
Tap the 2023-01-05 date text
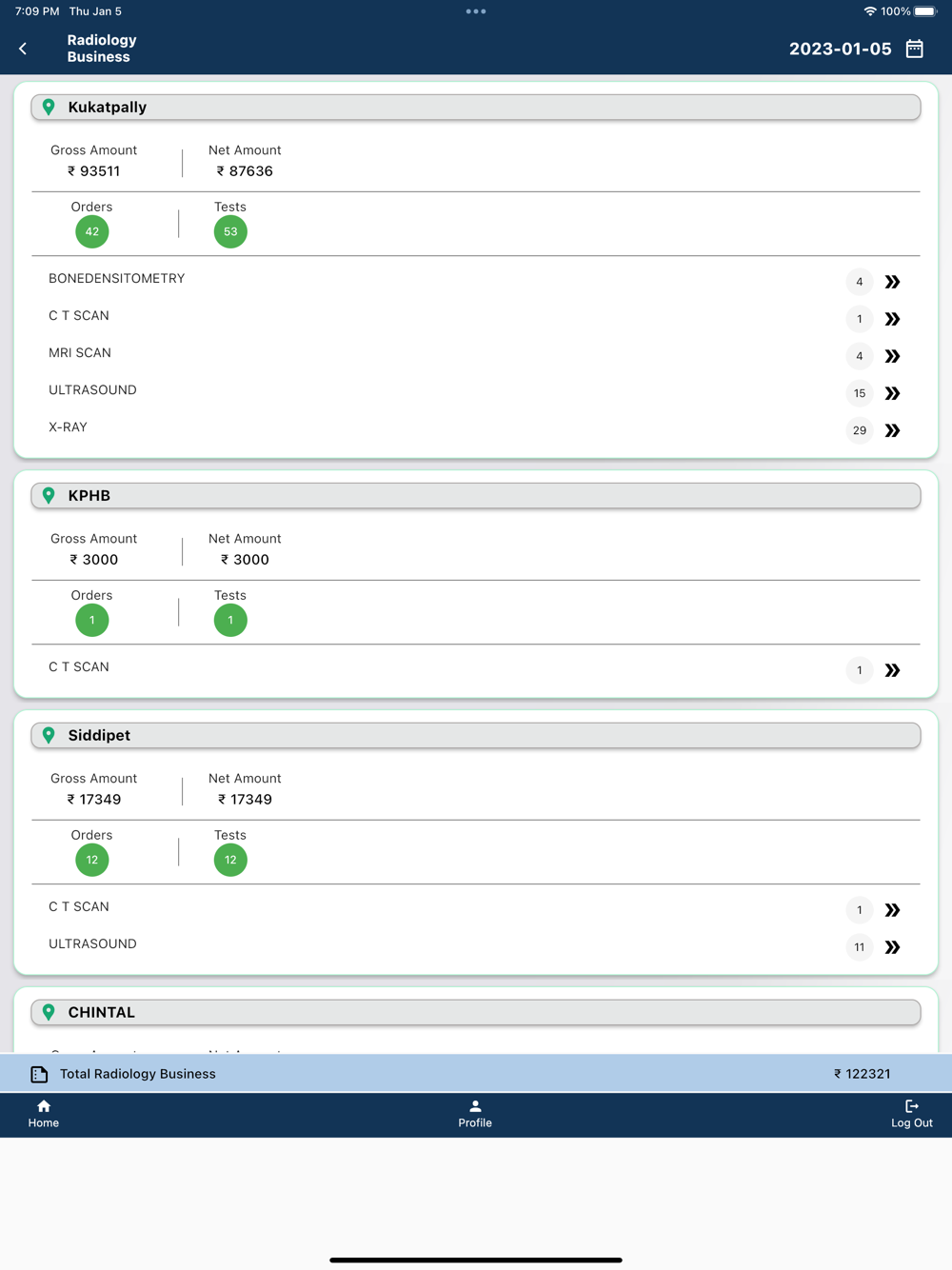840,49
